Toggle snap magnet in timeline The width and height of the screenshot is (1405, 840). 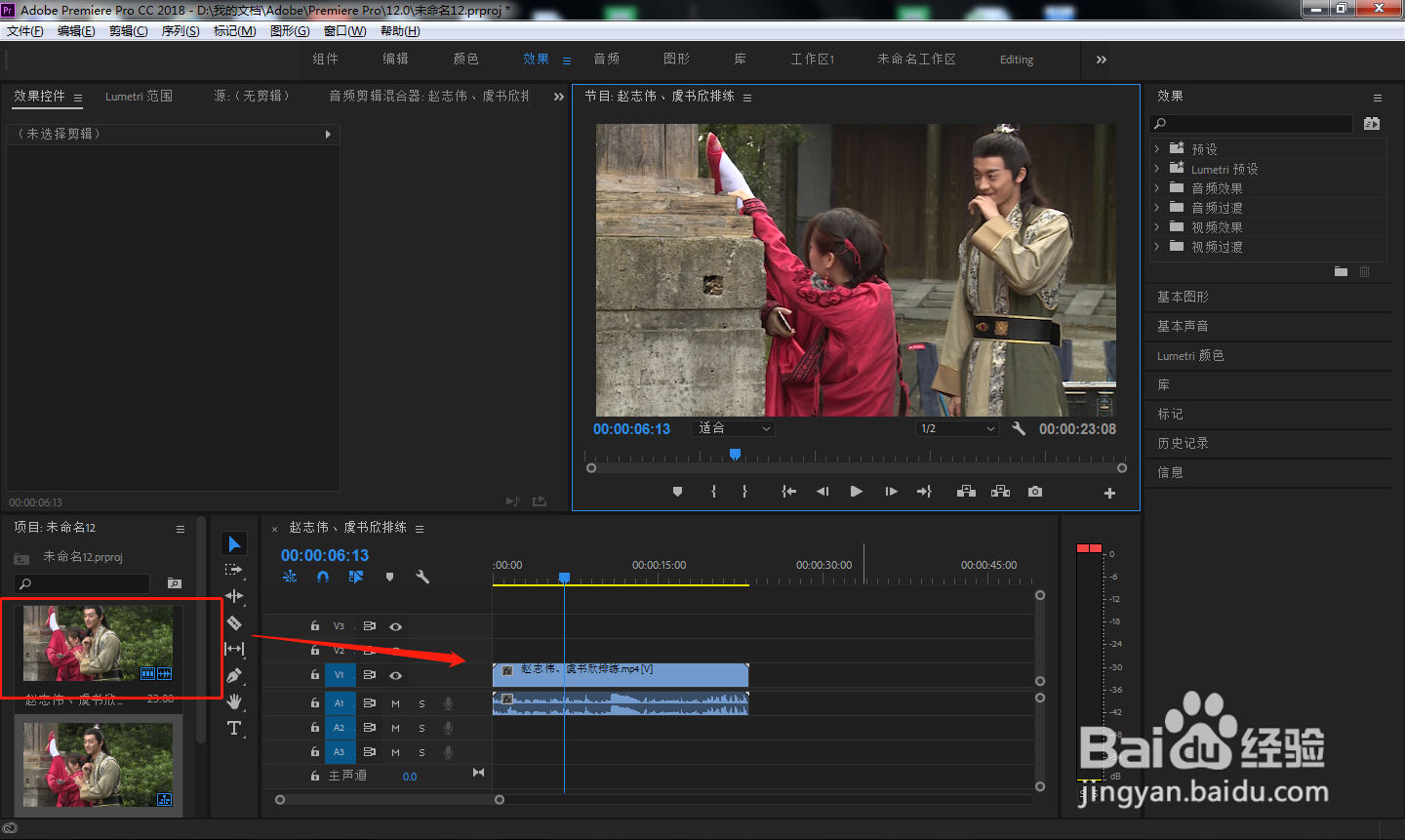(323, 577)
